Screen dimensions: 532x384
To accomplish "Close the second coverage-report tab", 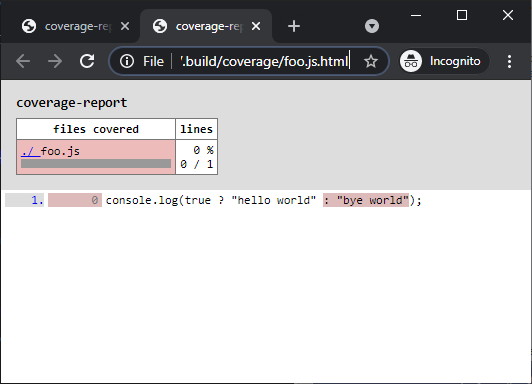I will (256, 26).
